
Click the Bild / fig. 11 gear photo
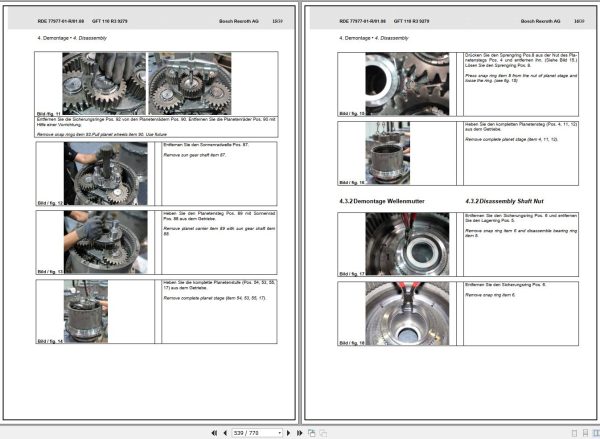click(x=104, y=83)
